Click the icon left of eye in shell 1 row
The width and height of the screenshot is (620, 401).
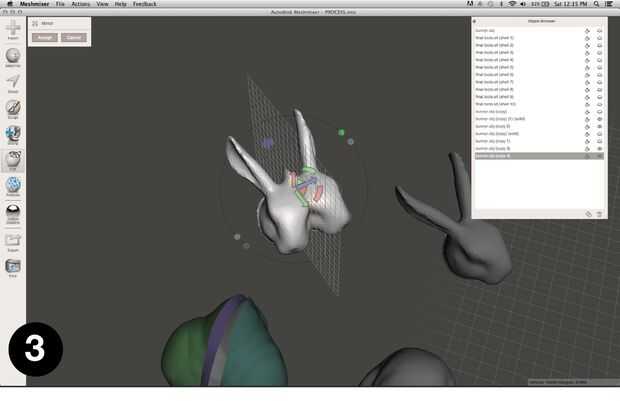[587, 38]
